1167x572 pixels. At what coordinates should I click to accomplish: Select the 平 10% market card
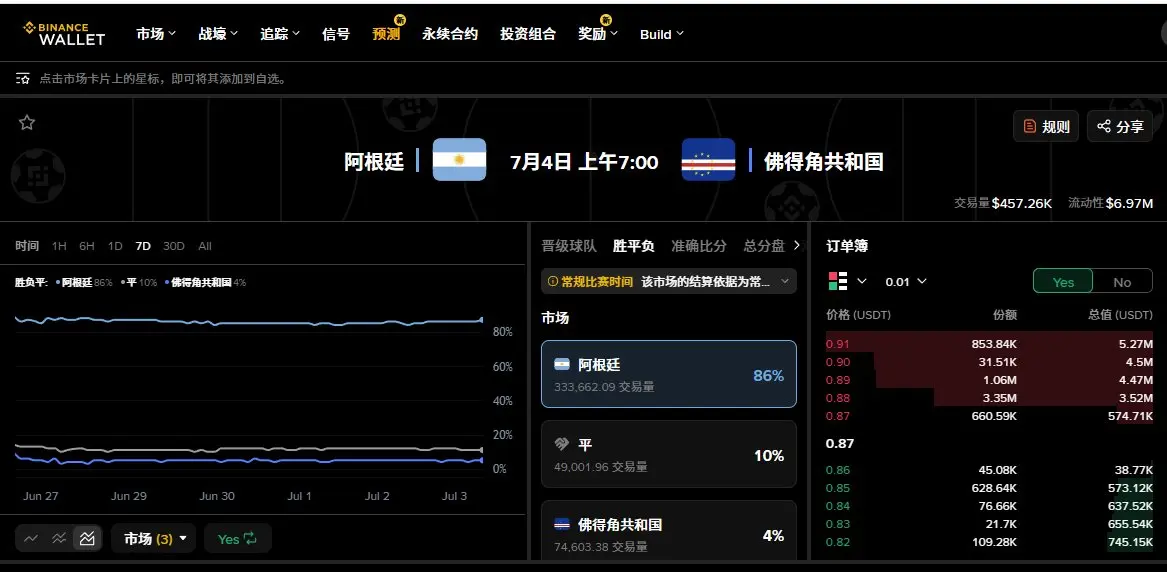tap(669, 454)
